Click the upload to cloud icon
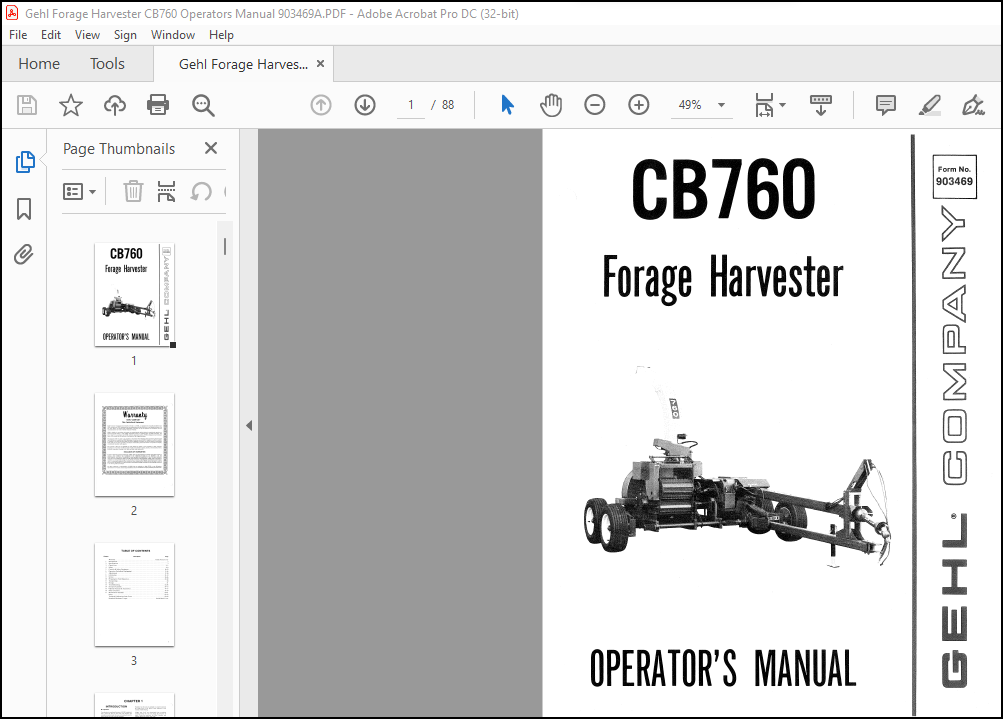The image size is (1003, 719). click(115, 105)
